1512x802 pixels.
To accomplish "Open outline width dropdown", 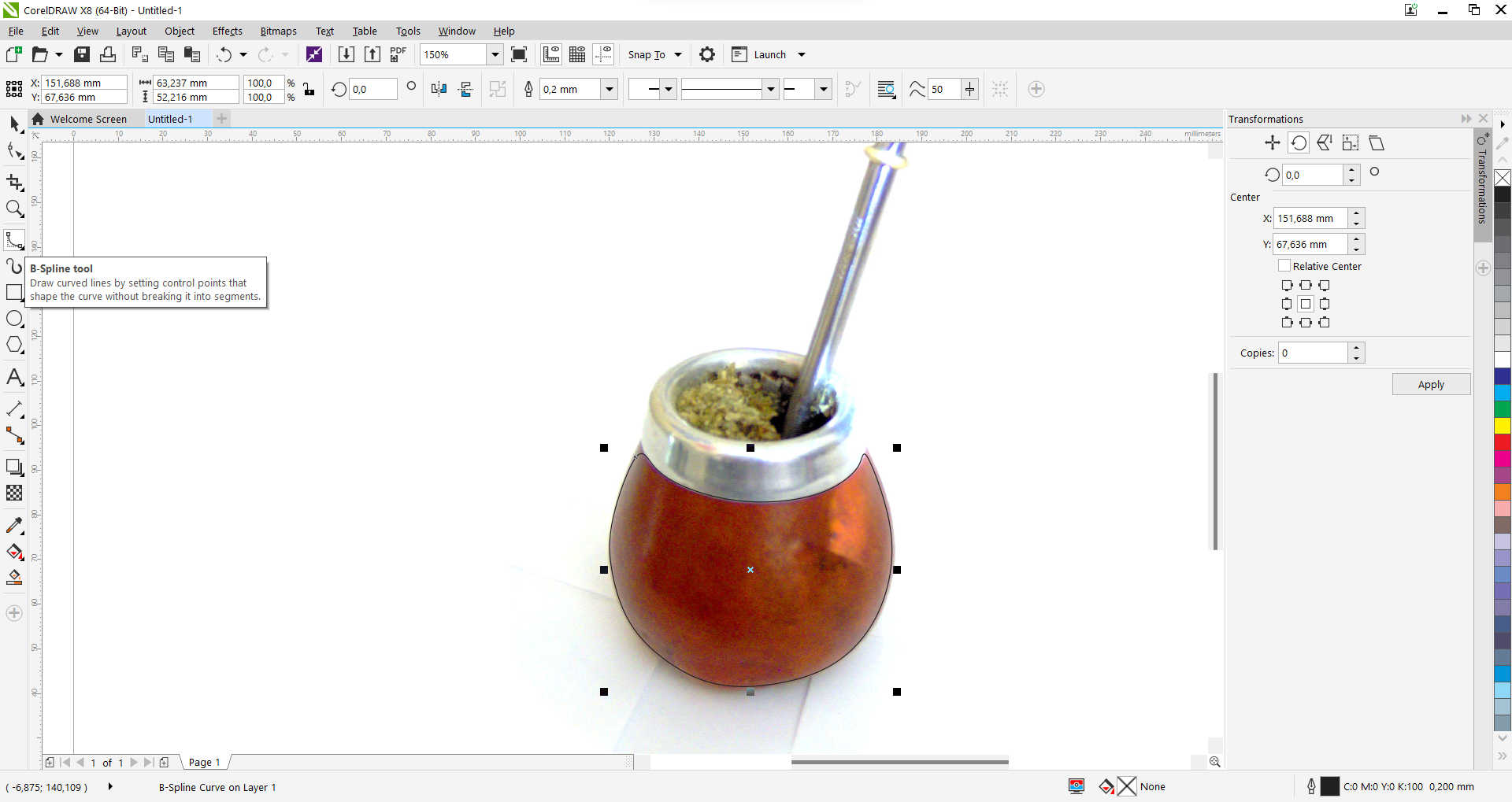I will (609, 89).
